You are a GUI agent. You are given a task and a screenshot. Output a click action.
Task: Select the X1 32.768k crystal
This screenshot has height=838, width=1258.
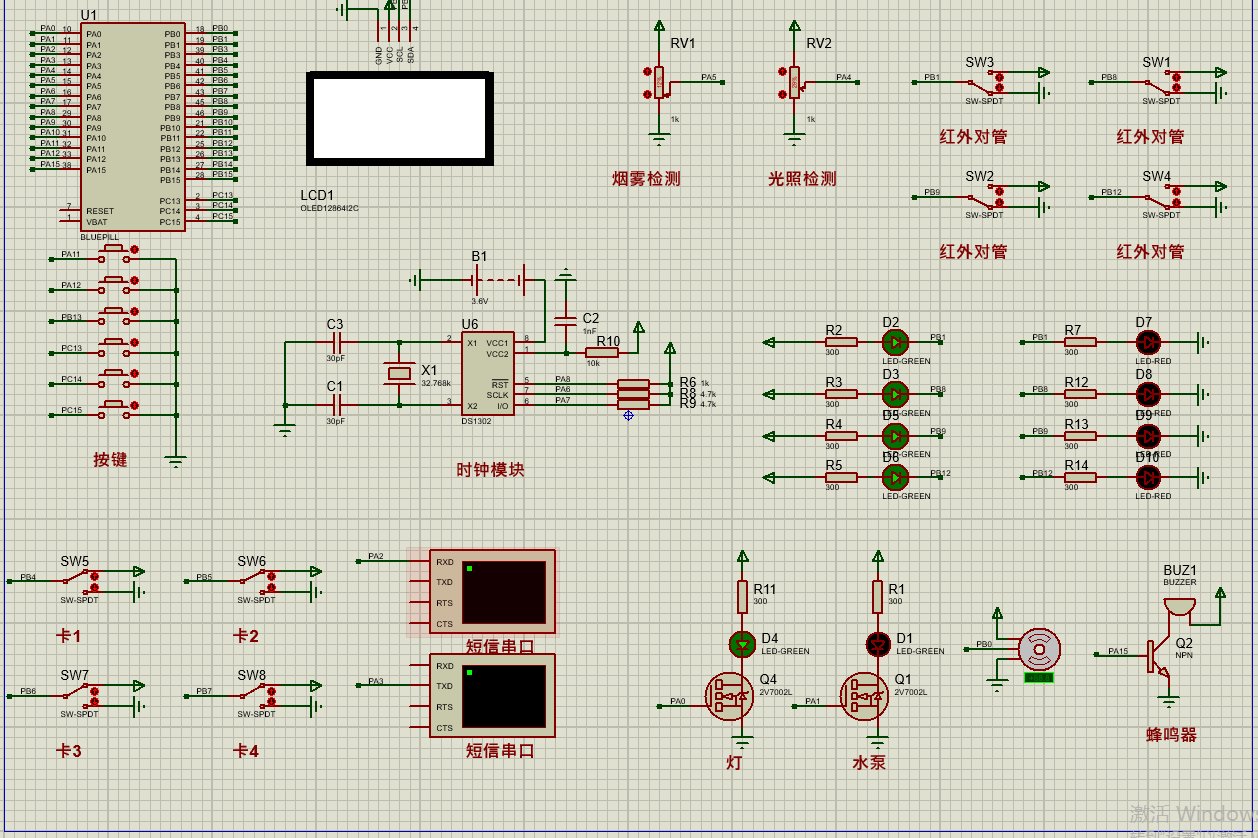pos(399,373)
